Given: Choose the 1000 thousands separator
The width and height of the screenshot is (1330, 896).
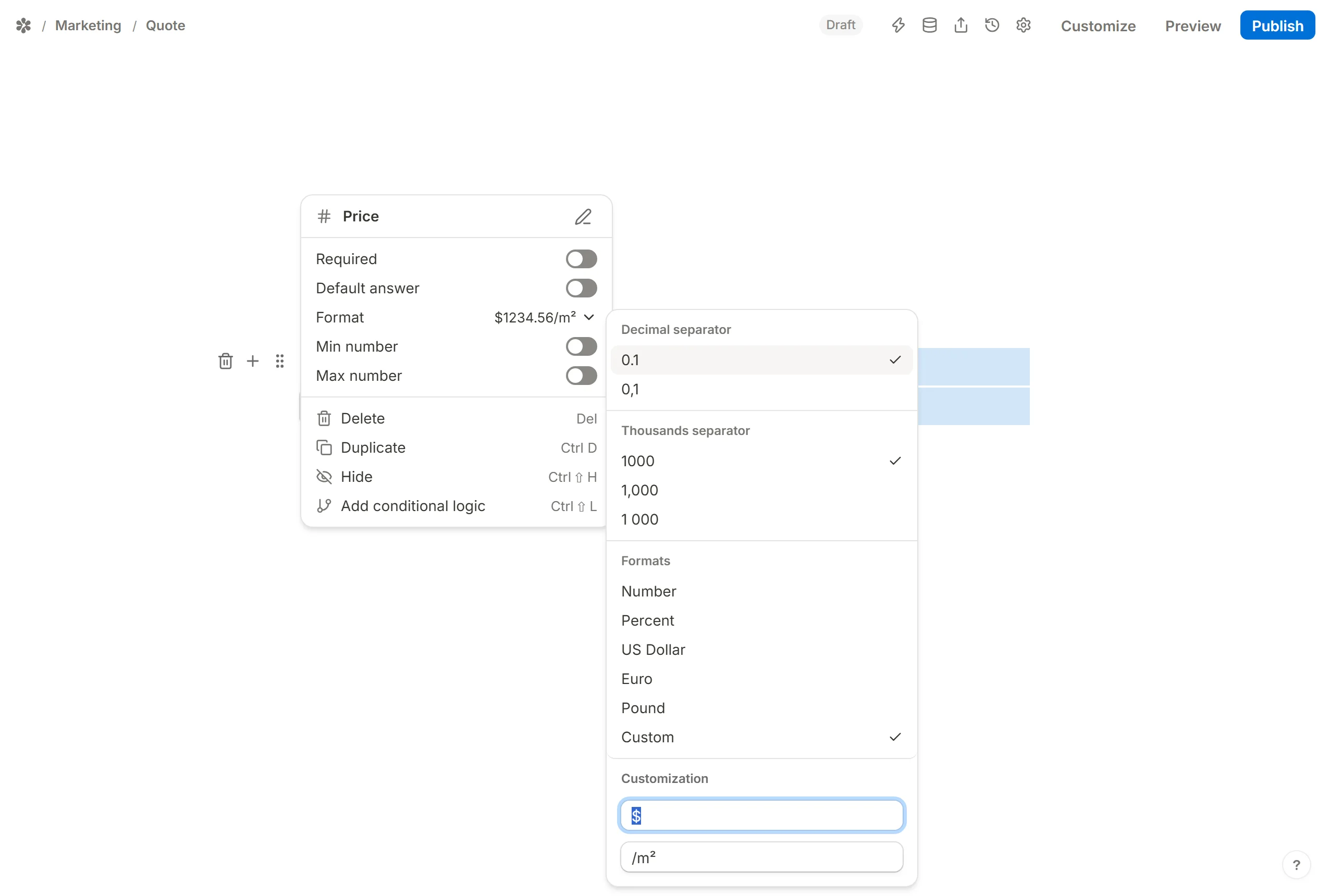Looking at the screenshot, I should 761,461.
